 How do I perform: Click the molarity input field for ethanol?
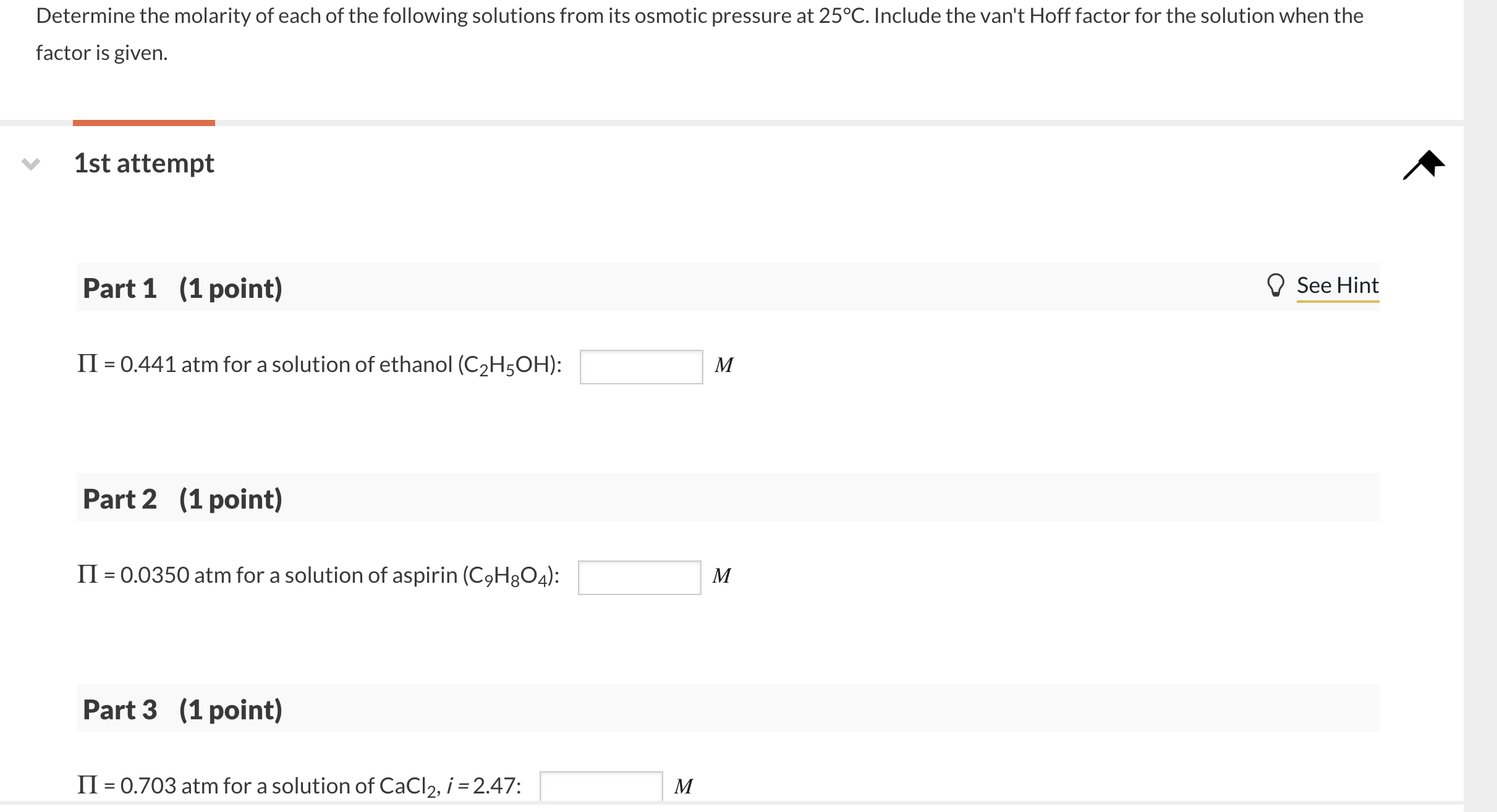(640, 366)
